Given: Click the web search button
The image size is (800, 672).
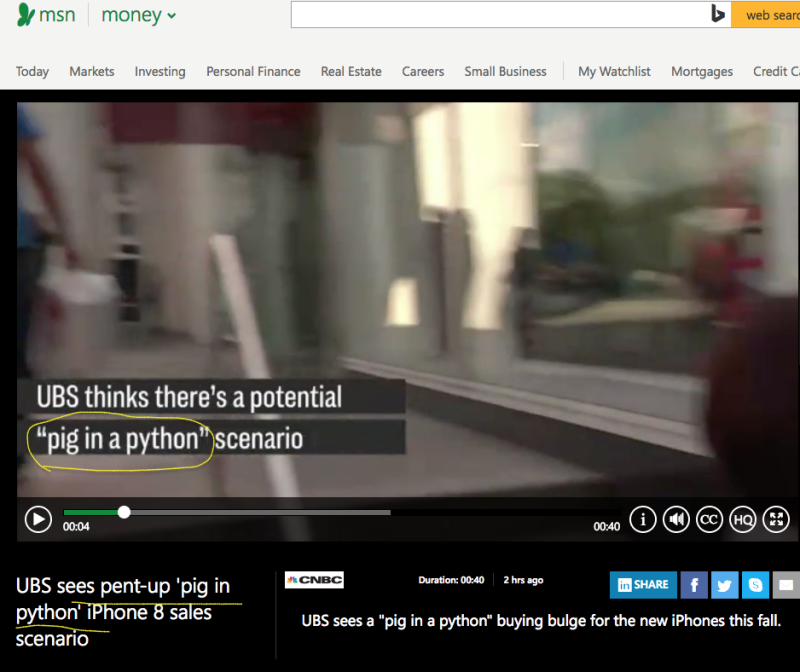Looking at the screenshot, I should coord(765,14).
